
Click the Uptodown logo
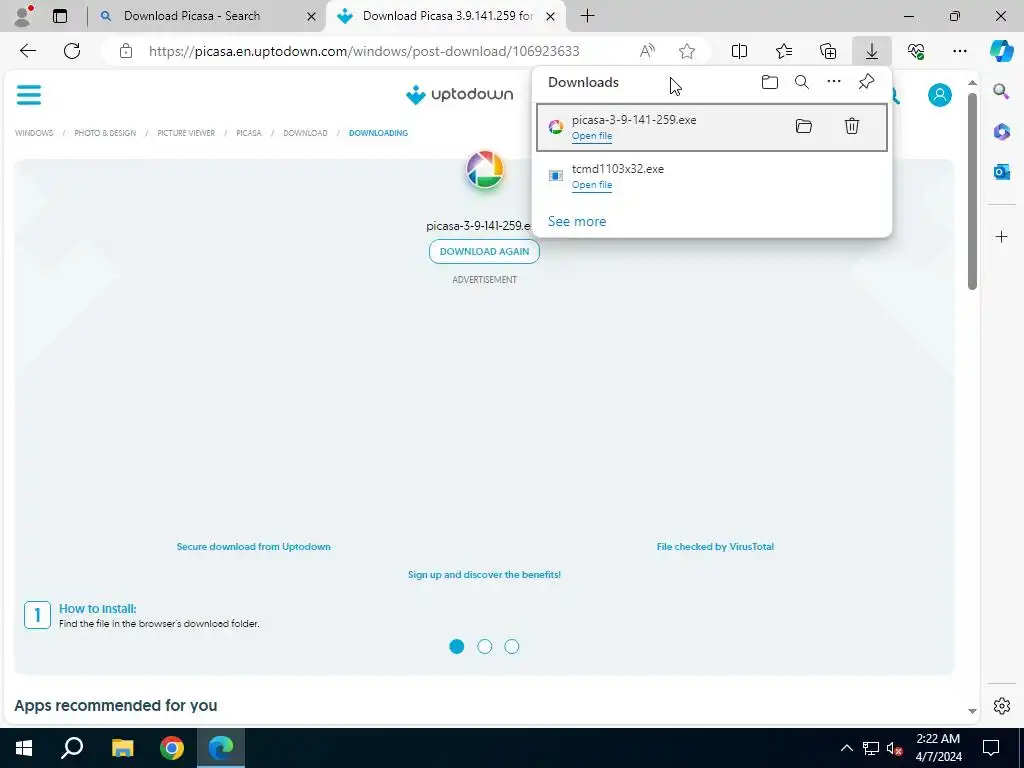[x=459, y=95]
